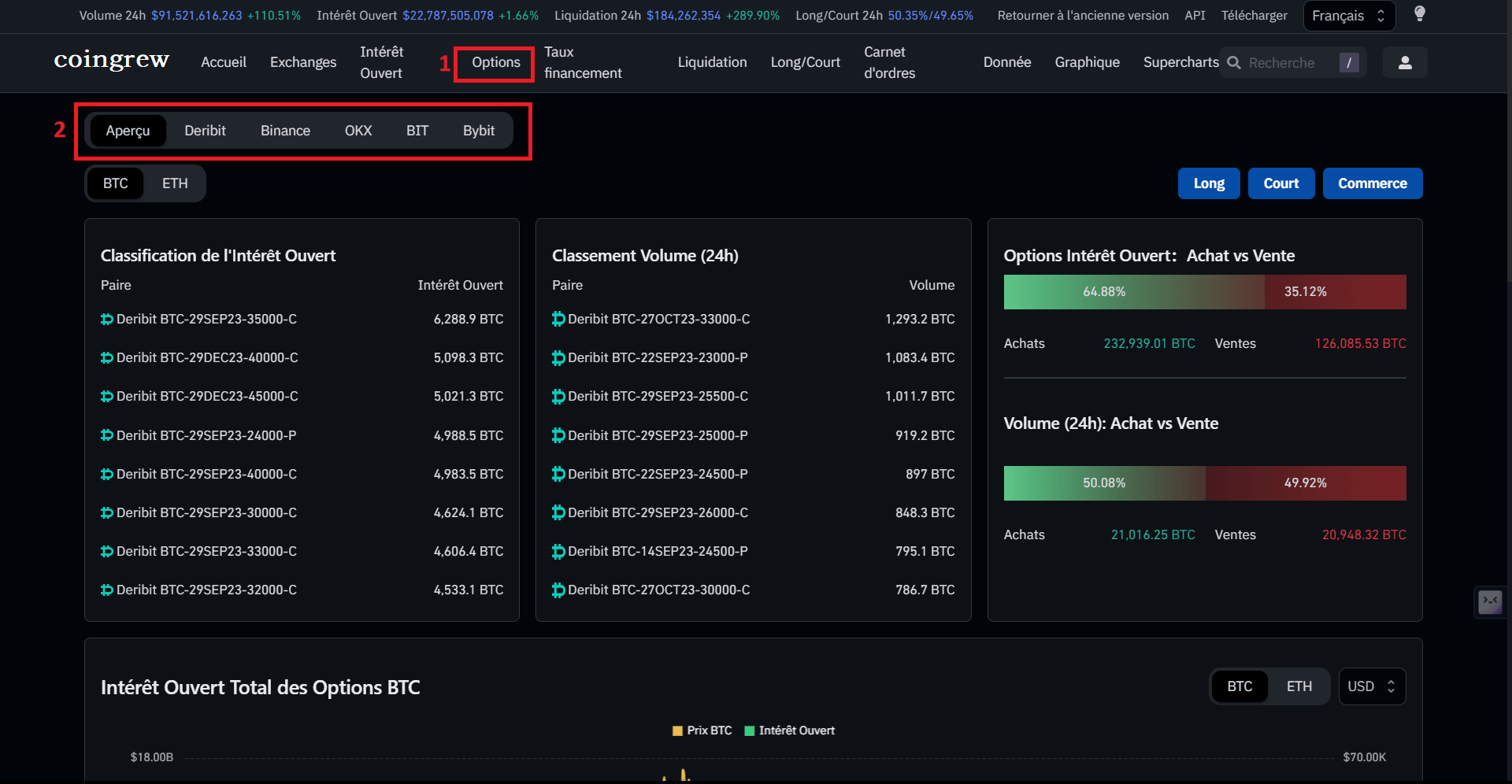The image size is (1512, 784).
Task: Click the 'Retourner à l'ancienne version' link
Action: click(x=1083, y=15)
